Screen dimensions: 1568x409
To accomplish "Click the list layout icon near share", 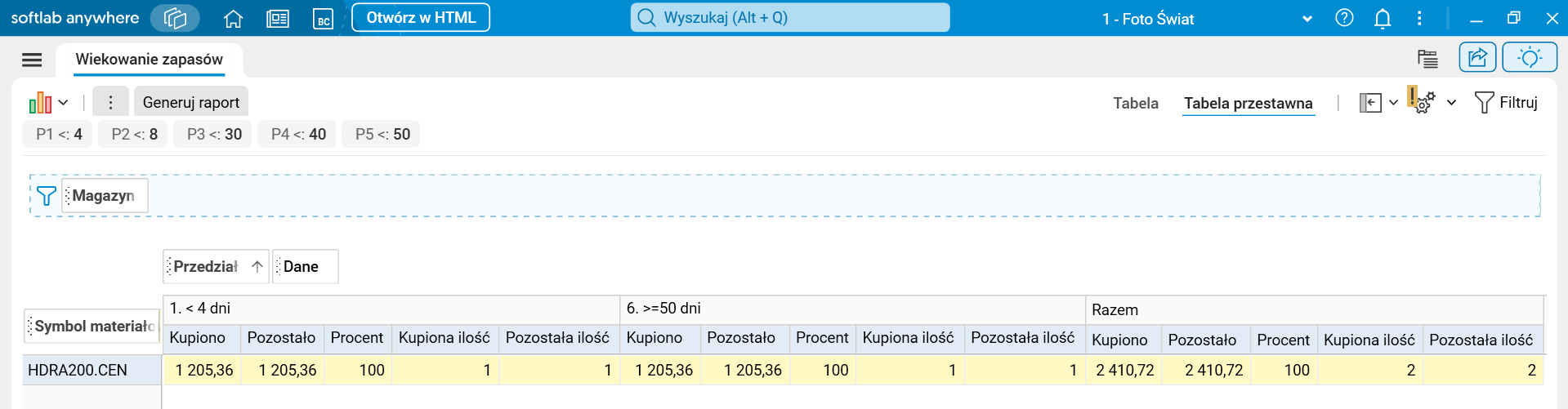I will [x=1427, y=59].
